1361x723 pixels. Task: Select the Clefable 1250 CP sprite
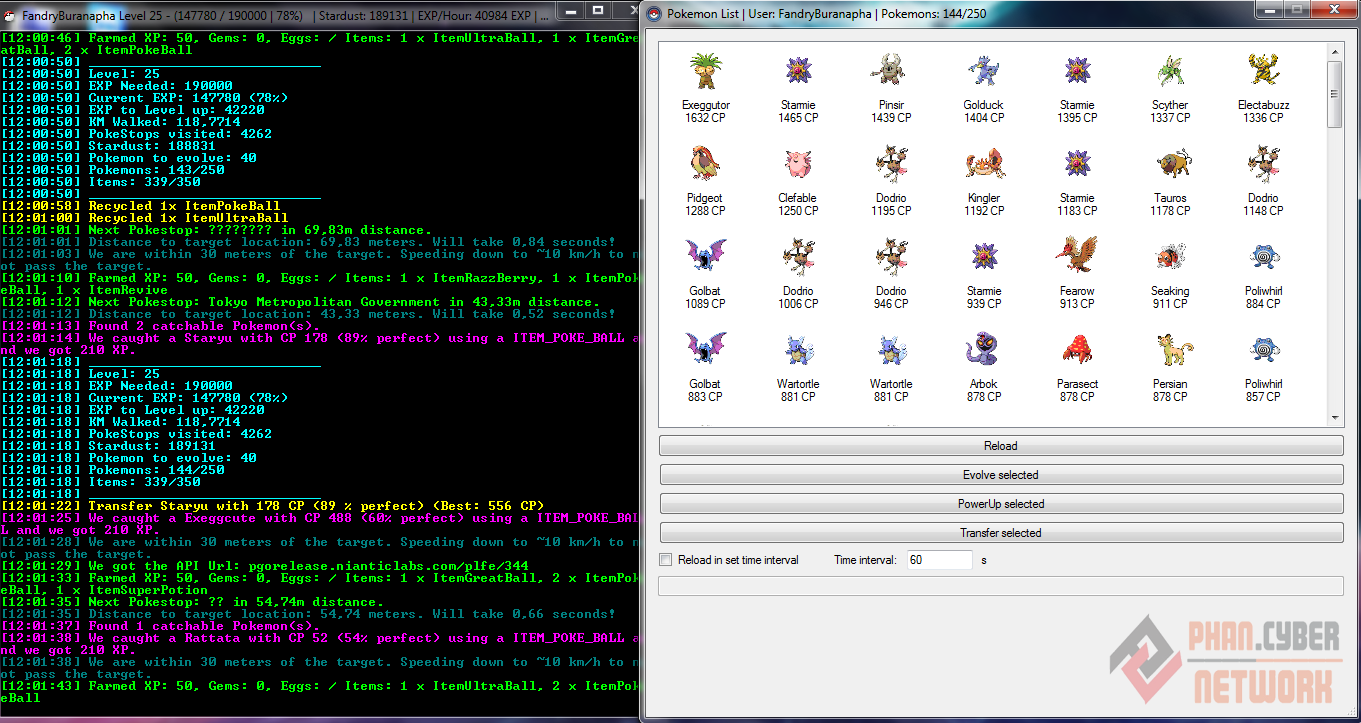798,165
